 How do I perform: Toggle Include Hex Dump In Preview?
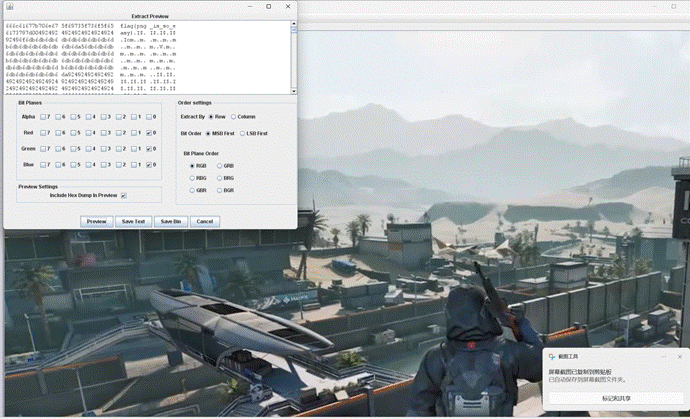[124, 196]
